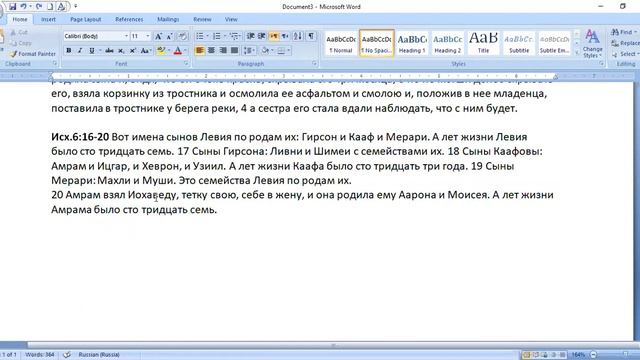Viewport: 640px width, 360px height.
Task: Align text to the right
Action: pyautogui.click(x=223, y=51)
